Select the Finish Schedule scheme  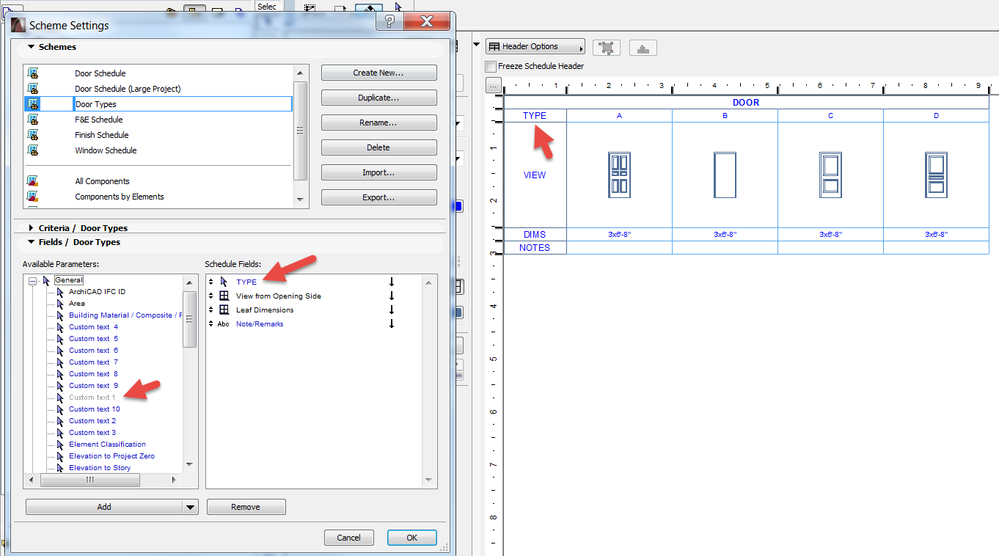point(101,135)
